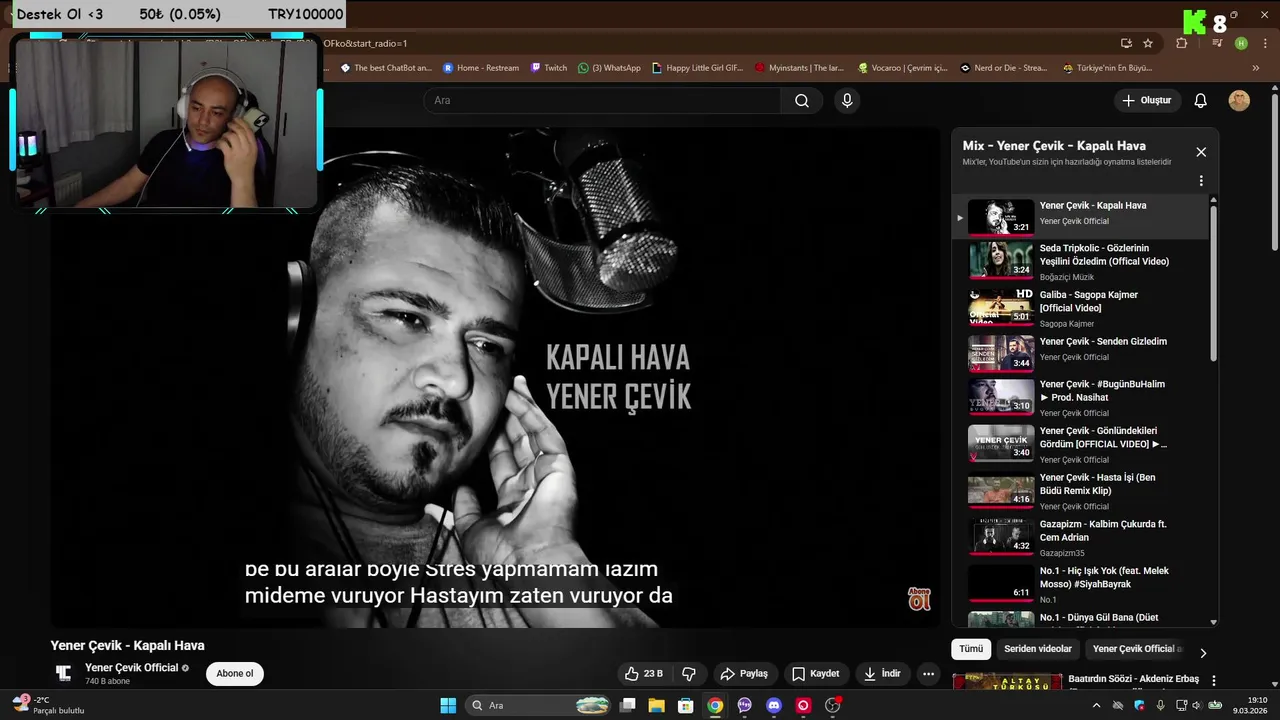The image size is (1280, 720).
Task: Open YouTube notifications bell
Action: pyautogui.click(x=1201, y=100)
